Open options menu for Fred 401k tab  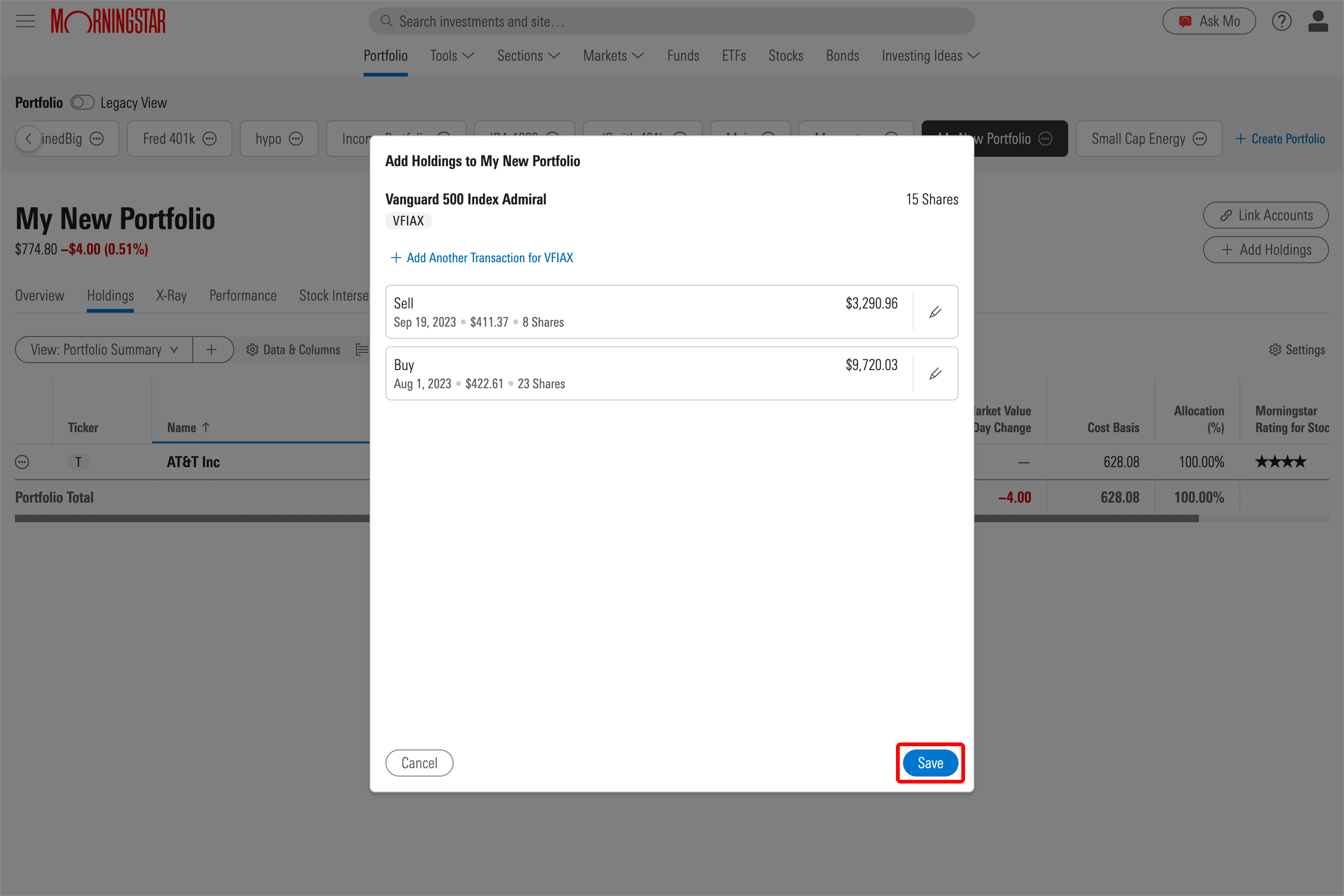coord(210,139)
